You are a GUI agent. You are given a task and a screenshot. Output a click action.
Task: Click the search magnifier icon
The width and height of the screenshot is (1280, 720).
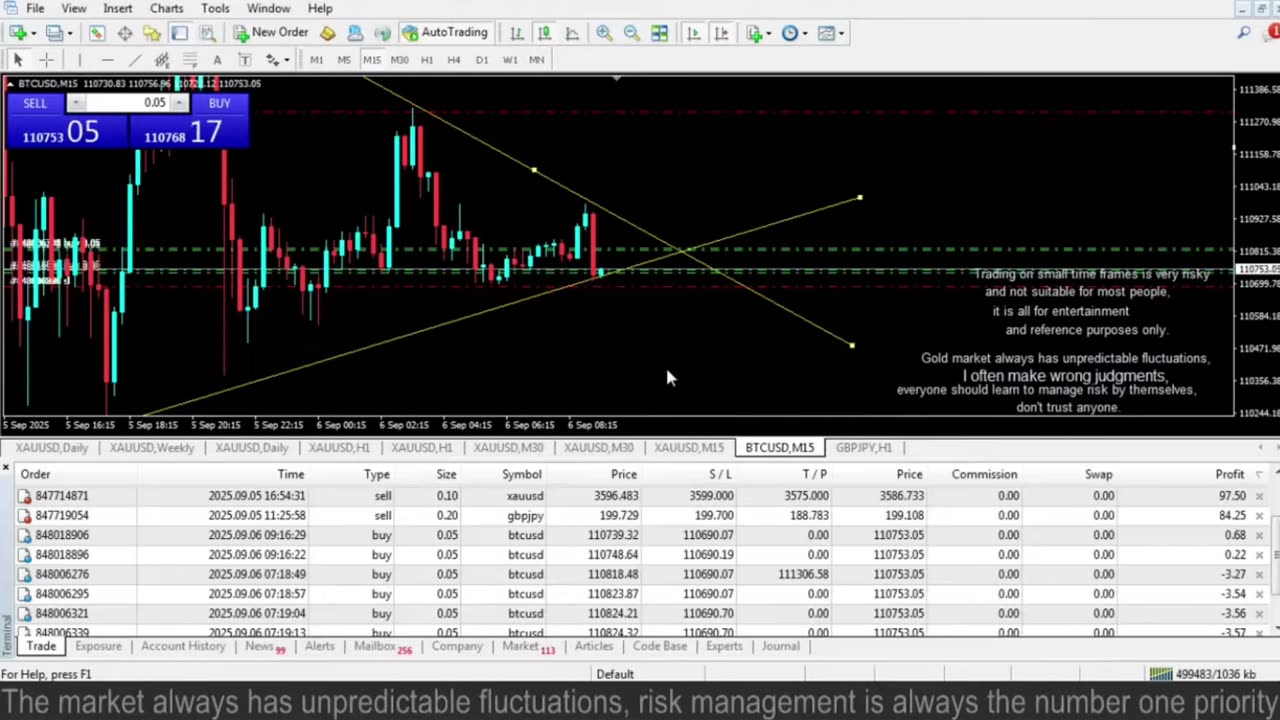1244,33
